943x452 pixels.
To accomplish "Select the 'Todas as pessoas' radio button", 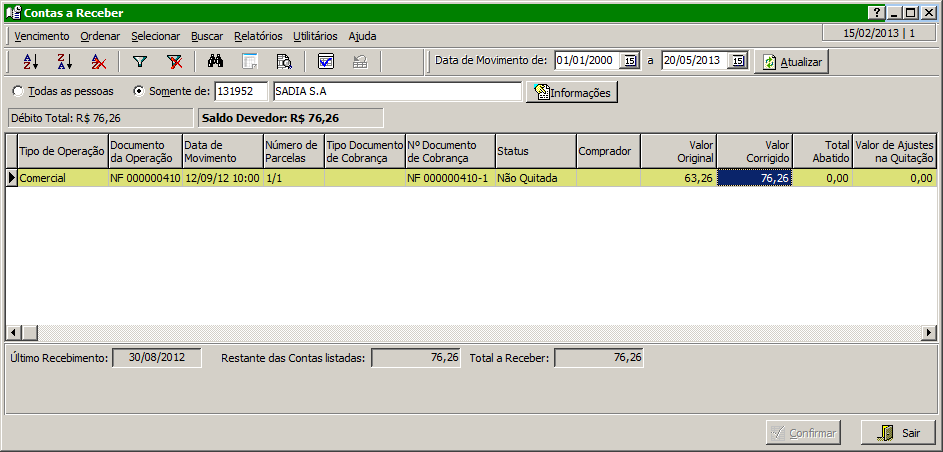I will (x=18, y=91).
